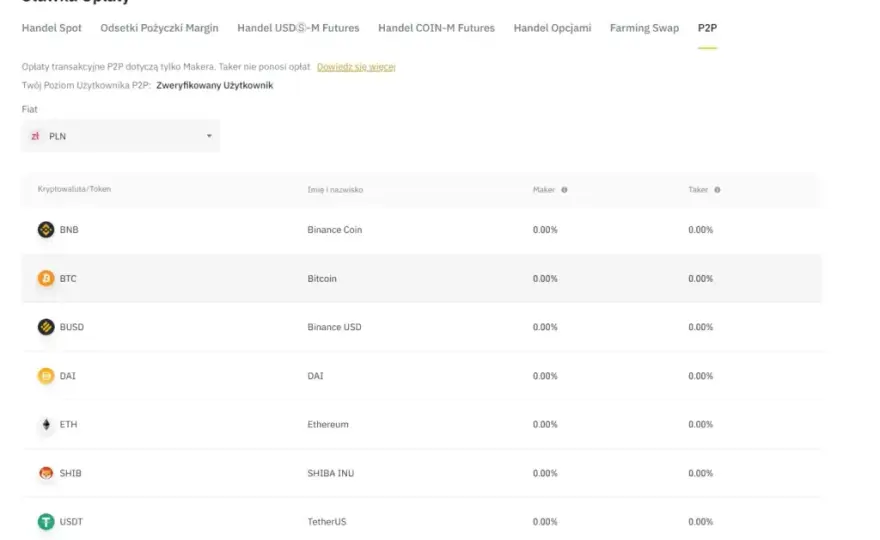
Task: Follow the Dowiedz się więcej link
Action: (x=356, y=67)
